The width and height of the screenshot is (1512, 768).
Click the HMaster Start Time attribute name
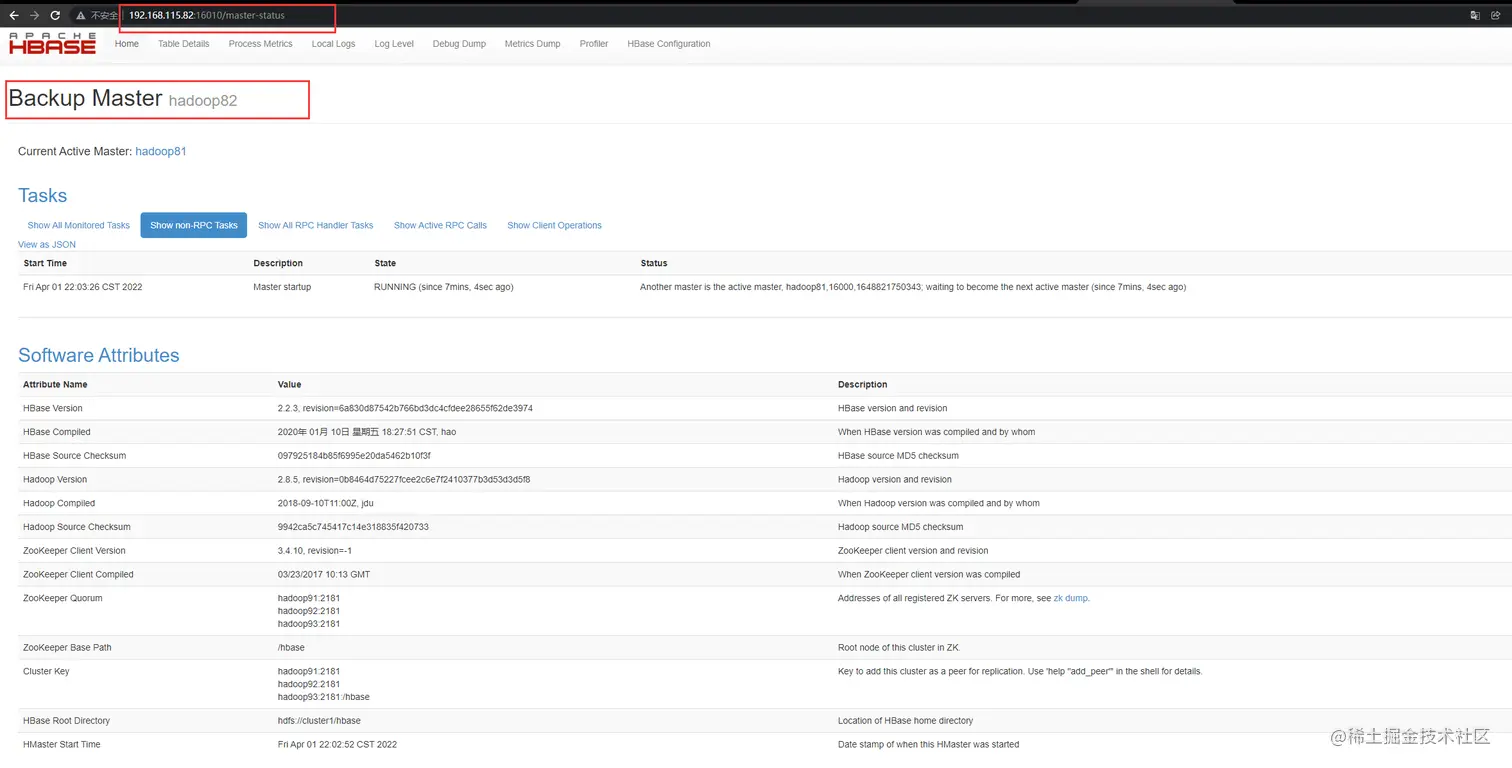pos(62,744)
